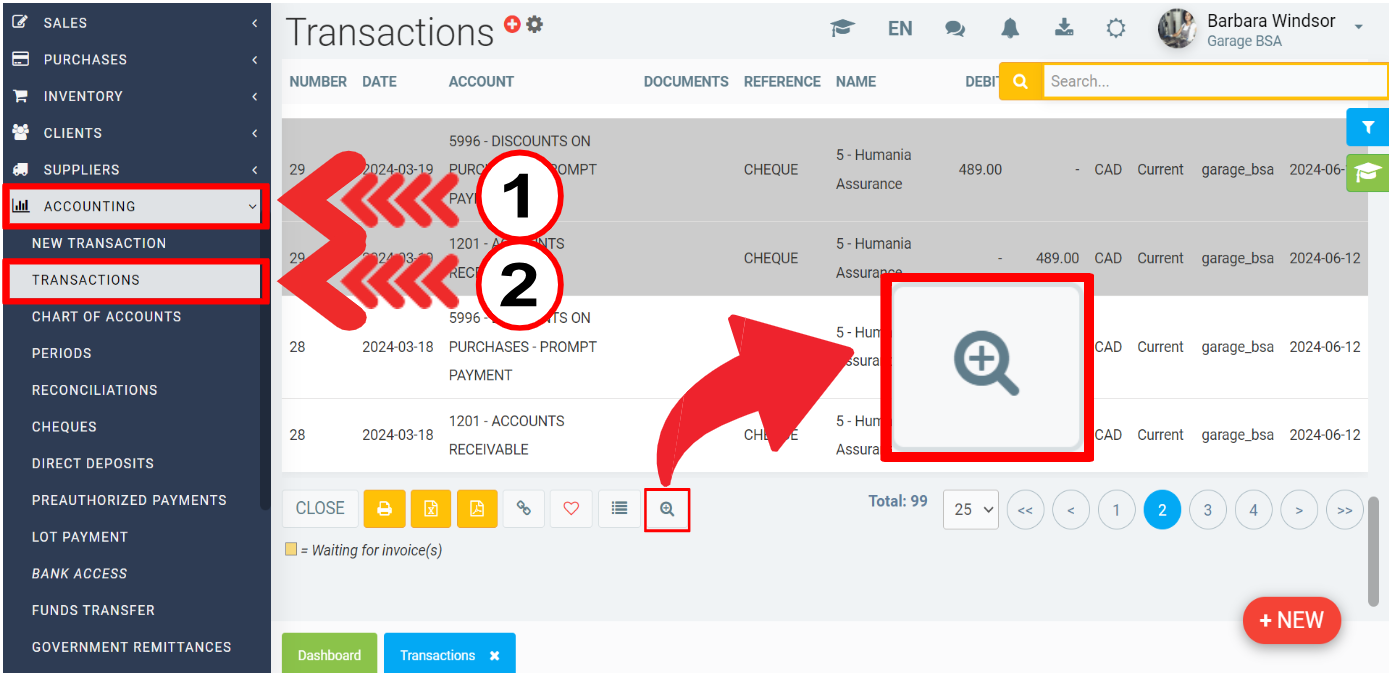Click the red plus icon beside Transactions title
Screen dimensions: 1391x674
point(512,24)
